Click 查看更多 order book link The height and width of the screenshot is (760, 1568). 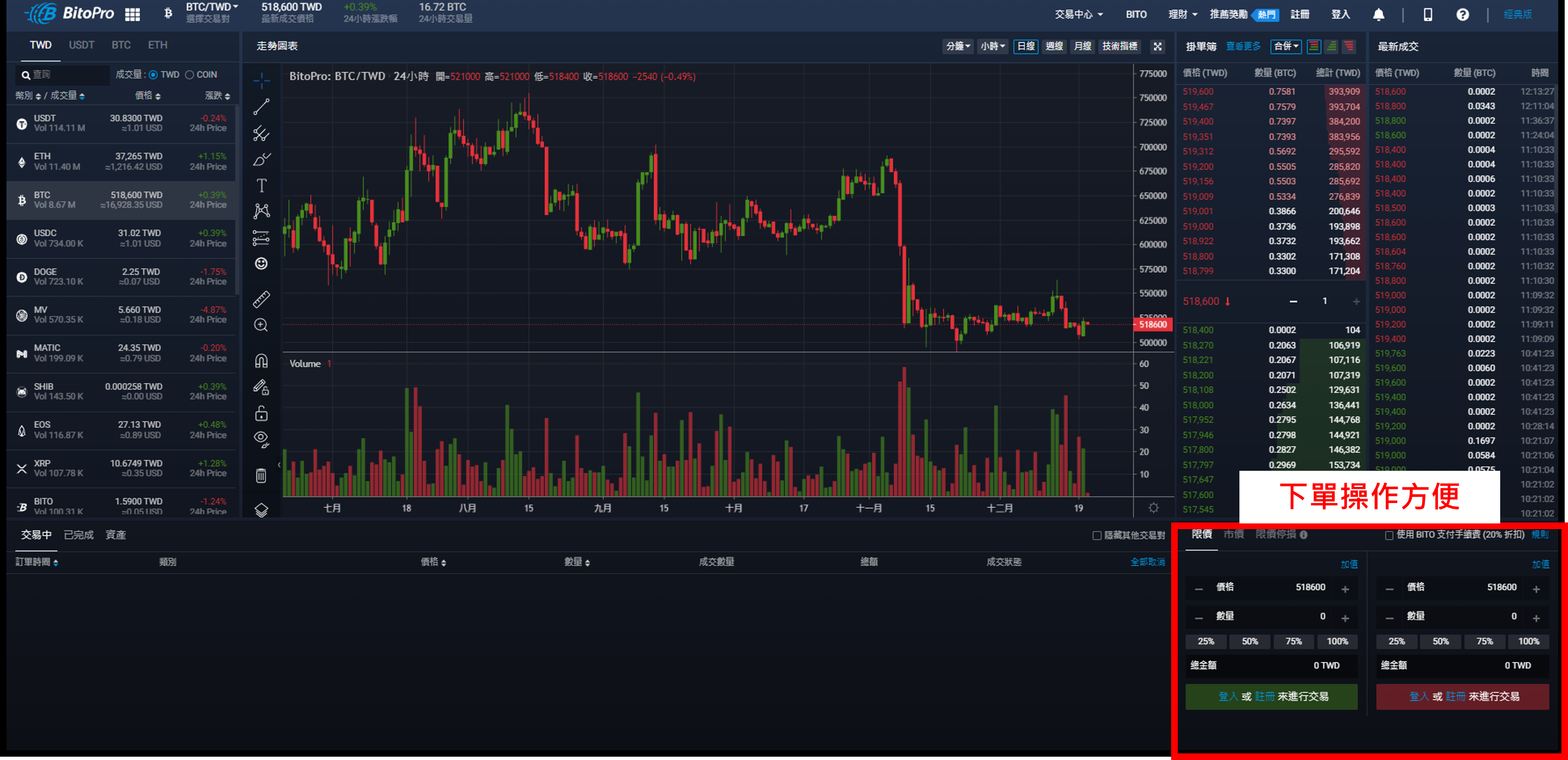(1243, 46)
